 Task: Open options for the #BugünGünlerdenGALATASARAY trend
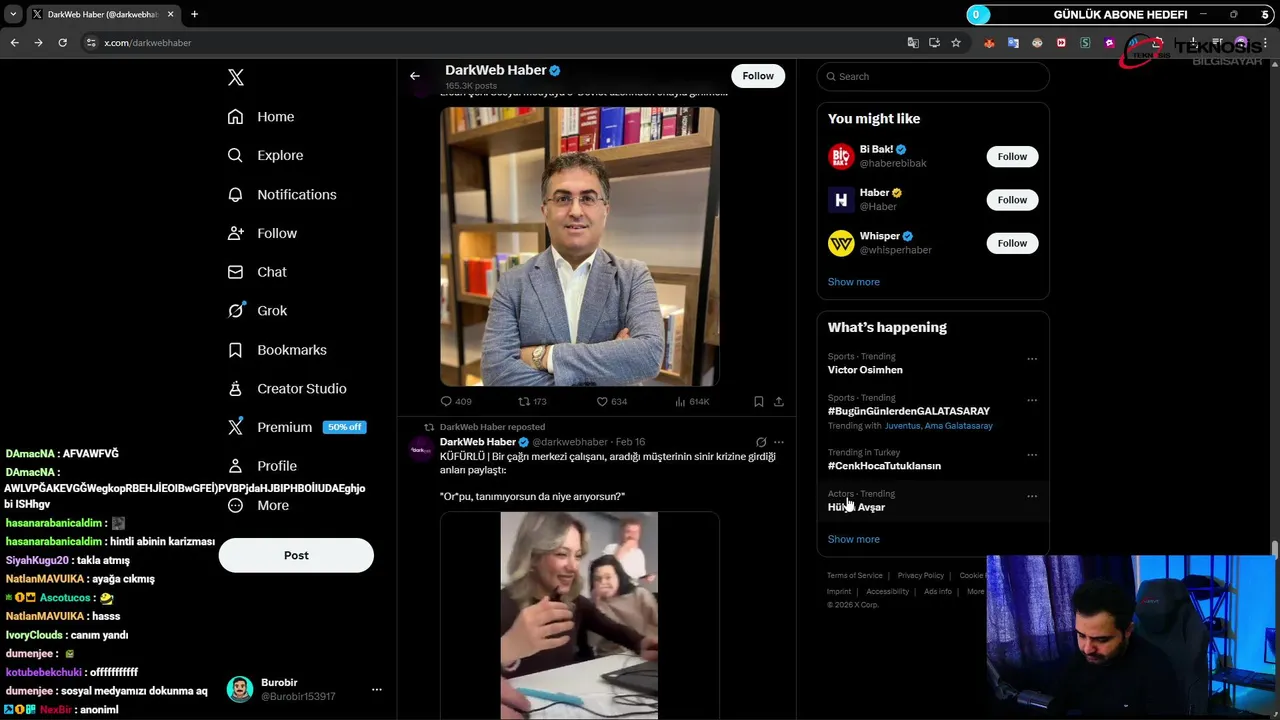pyautogui.click(x=1032, y=400)
